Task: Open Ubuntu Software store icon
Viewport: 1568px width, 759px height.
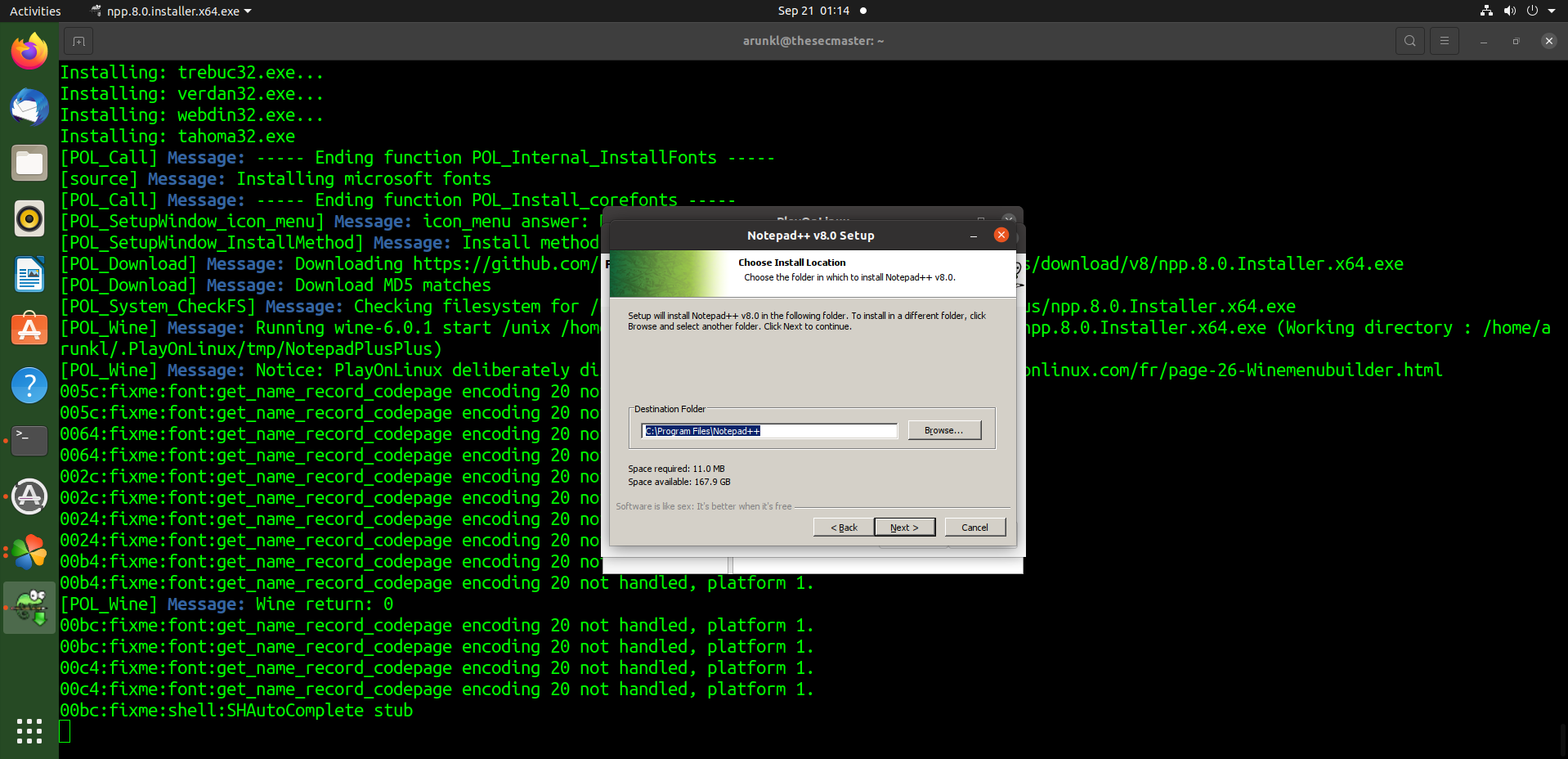Action: coord(29,330)
